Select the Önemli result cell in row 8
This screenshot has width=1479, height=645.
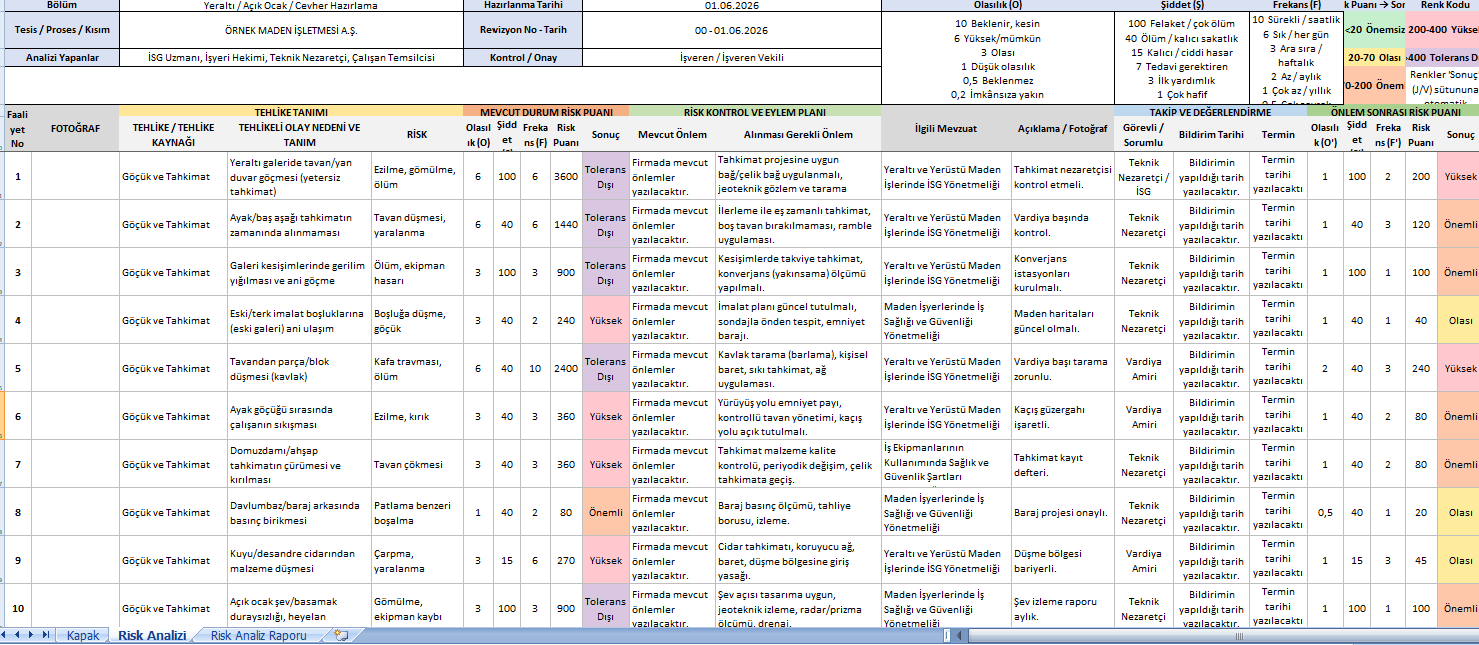point(605,512)
